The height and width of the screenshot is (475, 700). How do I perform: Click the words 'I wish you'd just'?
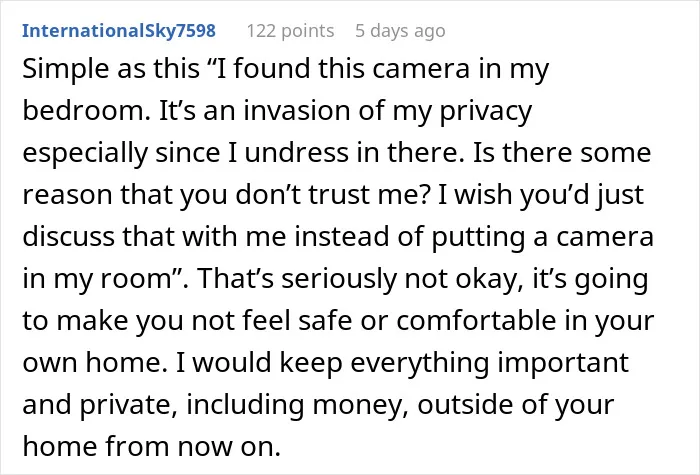click(x=541, y=195)
